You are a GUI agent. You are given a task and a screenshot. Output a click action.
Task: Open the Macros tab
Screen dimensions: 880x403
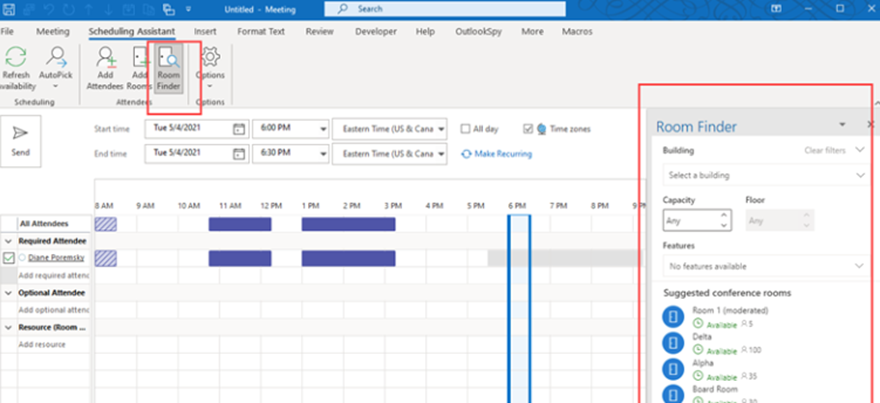tap(578, 31)
